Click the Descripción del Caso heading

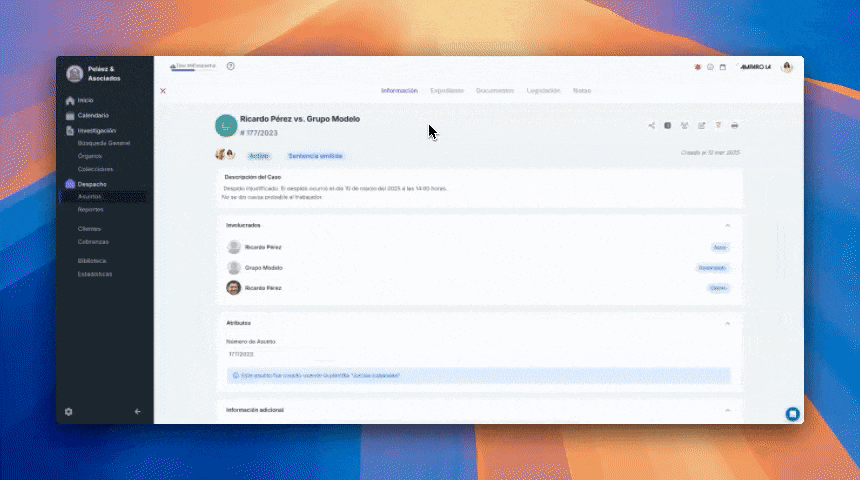click(x=253, y=177)
